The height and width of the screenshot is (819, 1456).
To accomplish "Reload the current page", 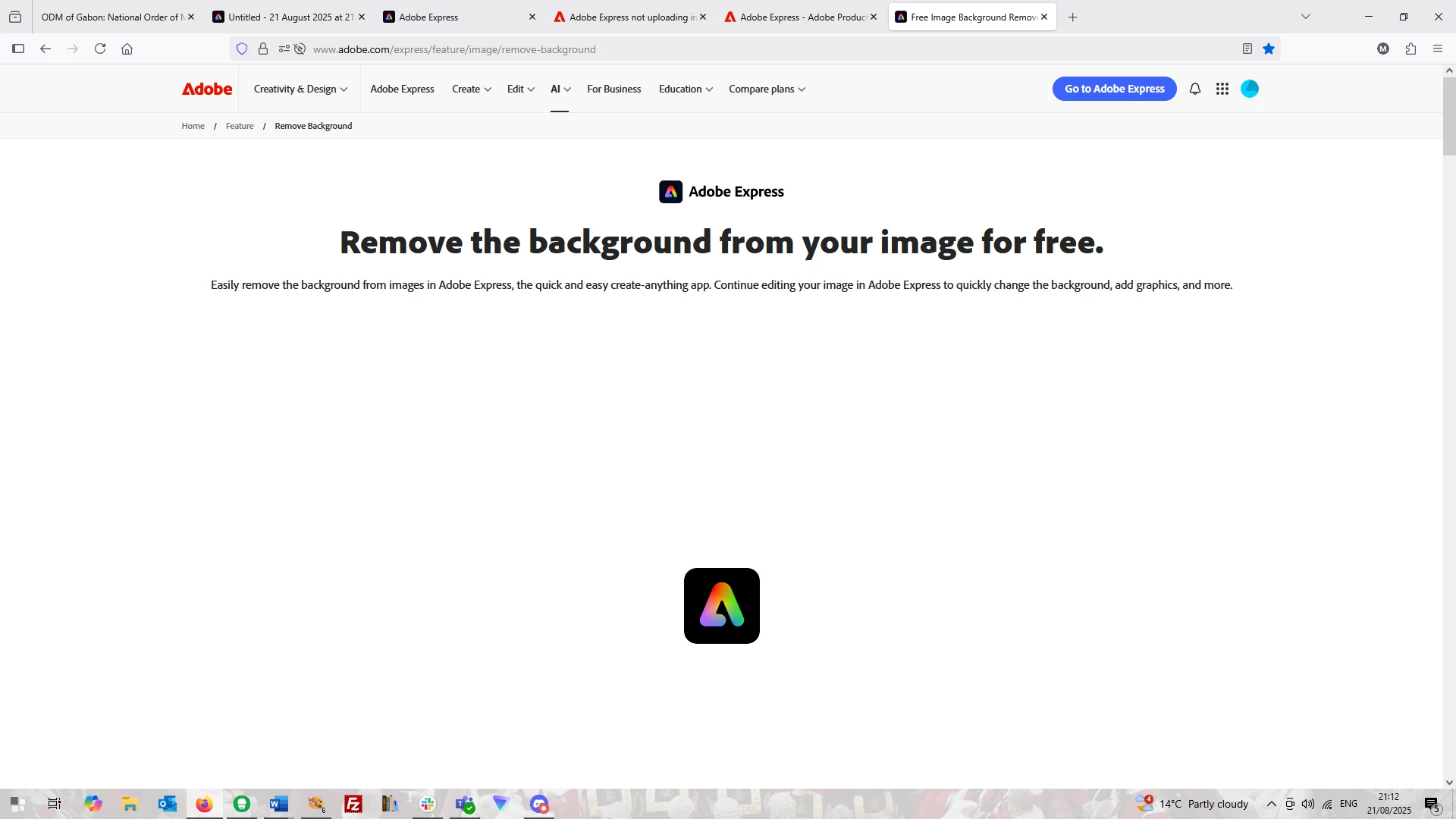I will click(100, 49).
